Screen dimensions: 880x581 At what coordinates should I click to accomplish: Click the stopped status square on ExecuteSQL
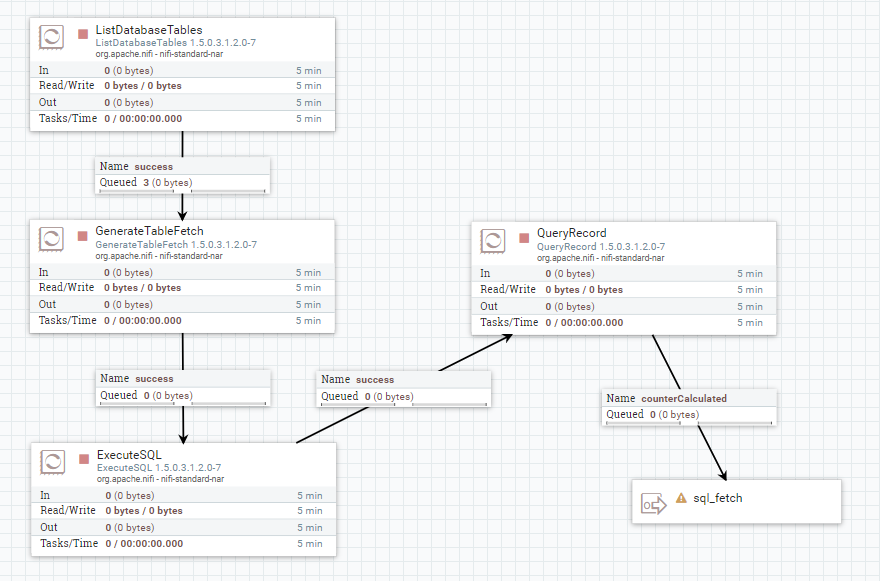(84, 459)
